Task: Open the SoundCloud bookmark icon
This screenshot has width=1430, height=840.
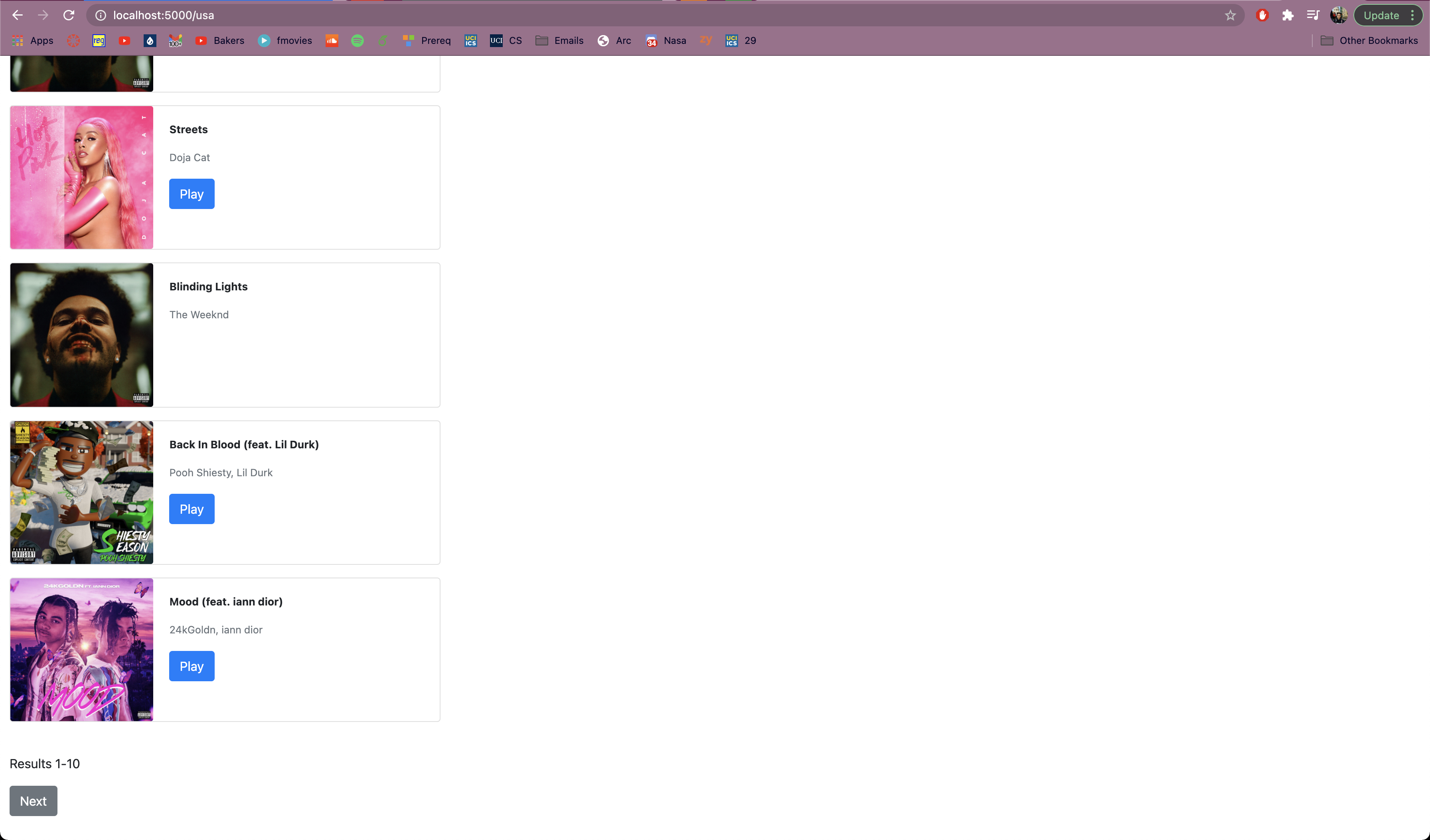Action: (332, 40)
